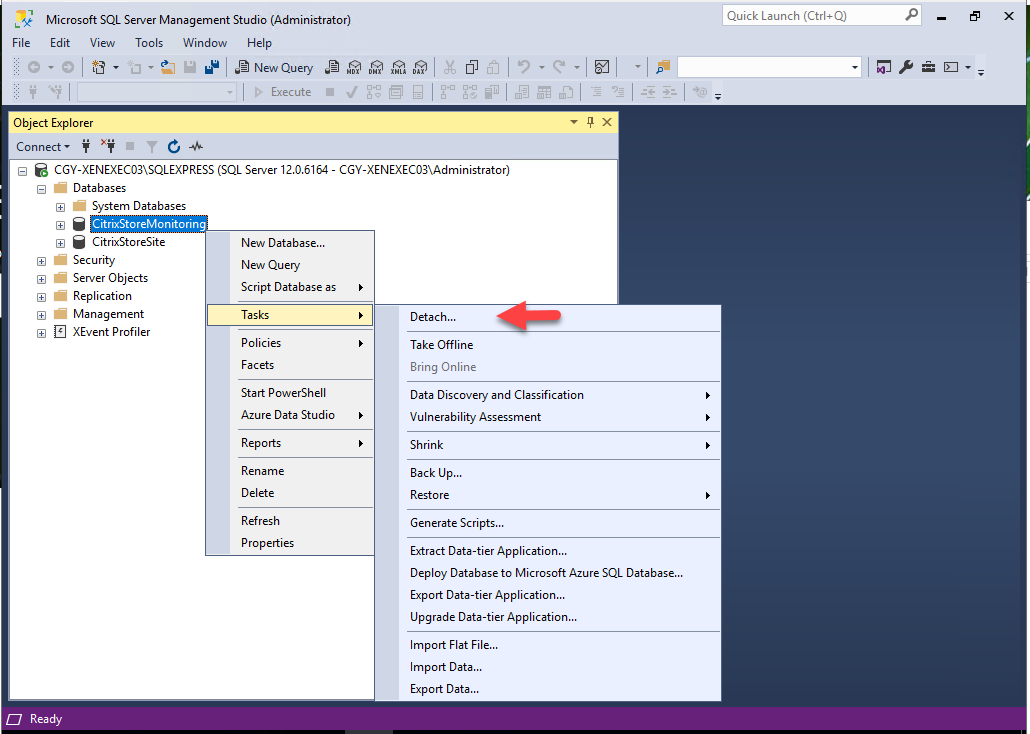The image size is (1030, 734).
Task: Pin the Object Explorer panel with auto-hide pushpin
Action: click(590, 122)
